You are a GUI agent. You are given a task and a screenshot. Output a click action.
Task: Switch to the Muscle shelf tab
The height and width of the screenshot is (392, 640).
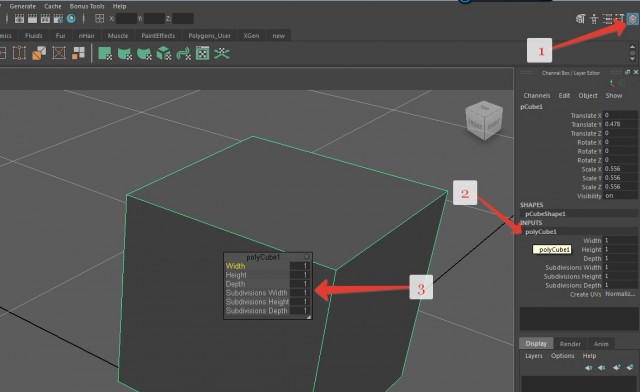tap(118, 36)
